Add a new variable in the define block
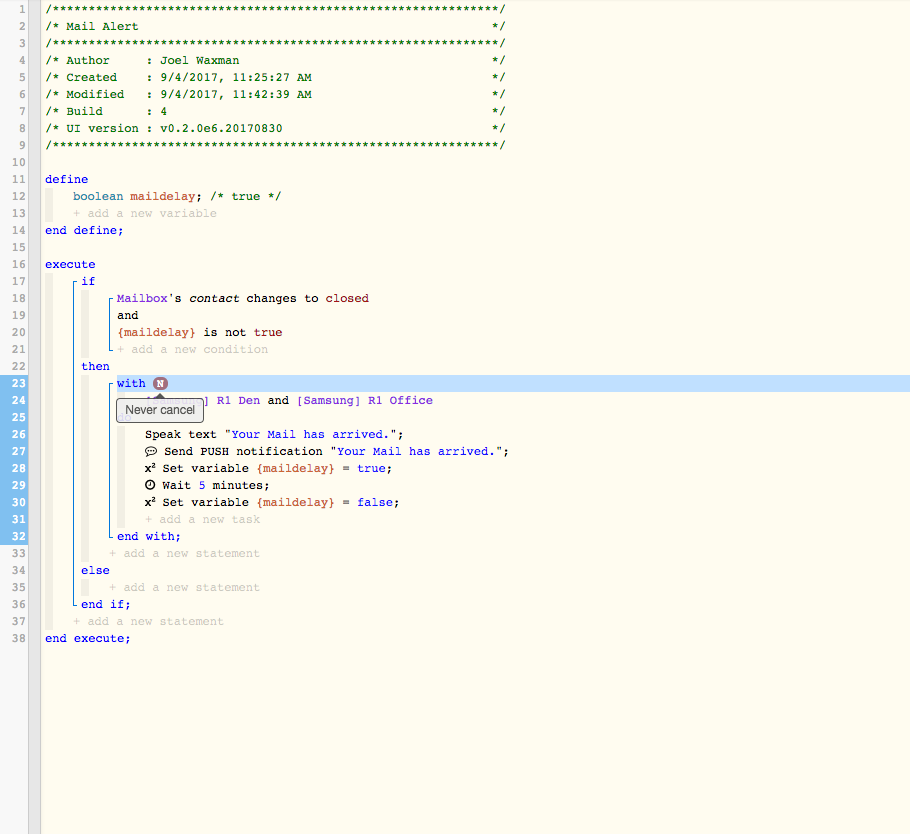 145,214
